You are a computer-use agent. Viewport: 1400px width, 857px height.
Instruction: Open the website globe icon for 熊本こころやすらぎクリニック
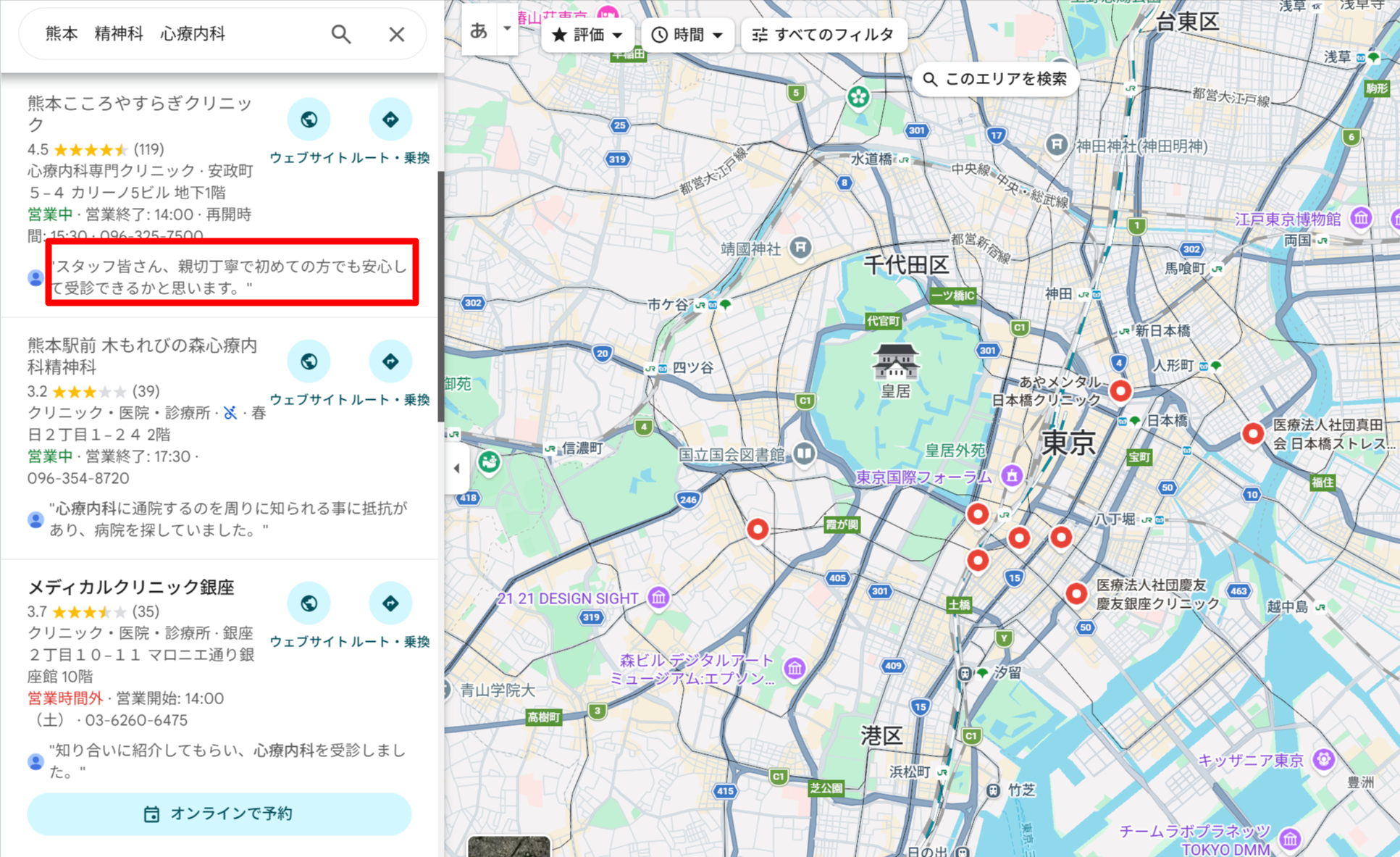(309, 119)
